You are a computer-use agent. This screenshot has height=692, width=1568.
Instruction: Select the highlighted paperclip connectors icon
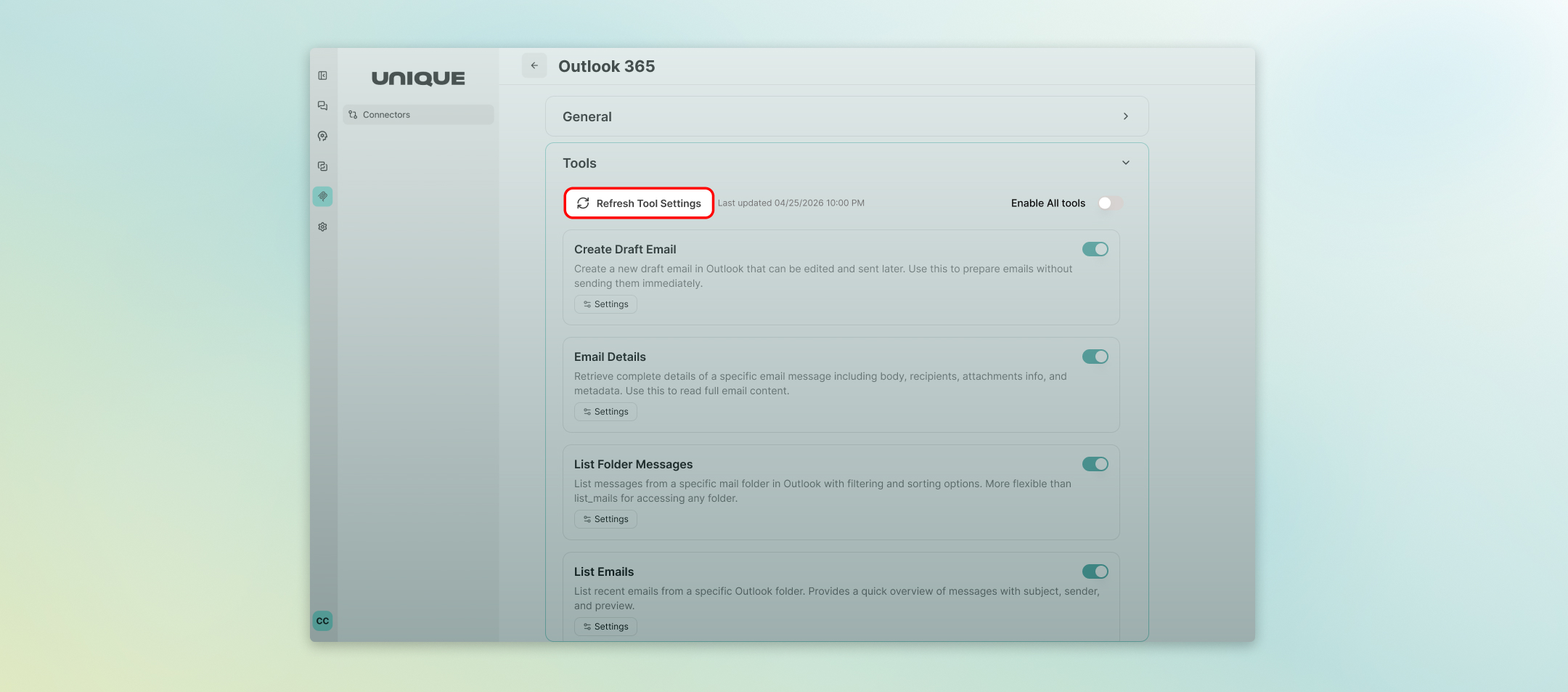(322, 197)
